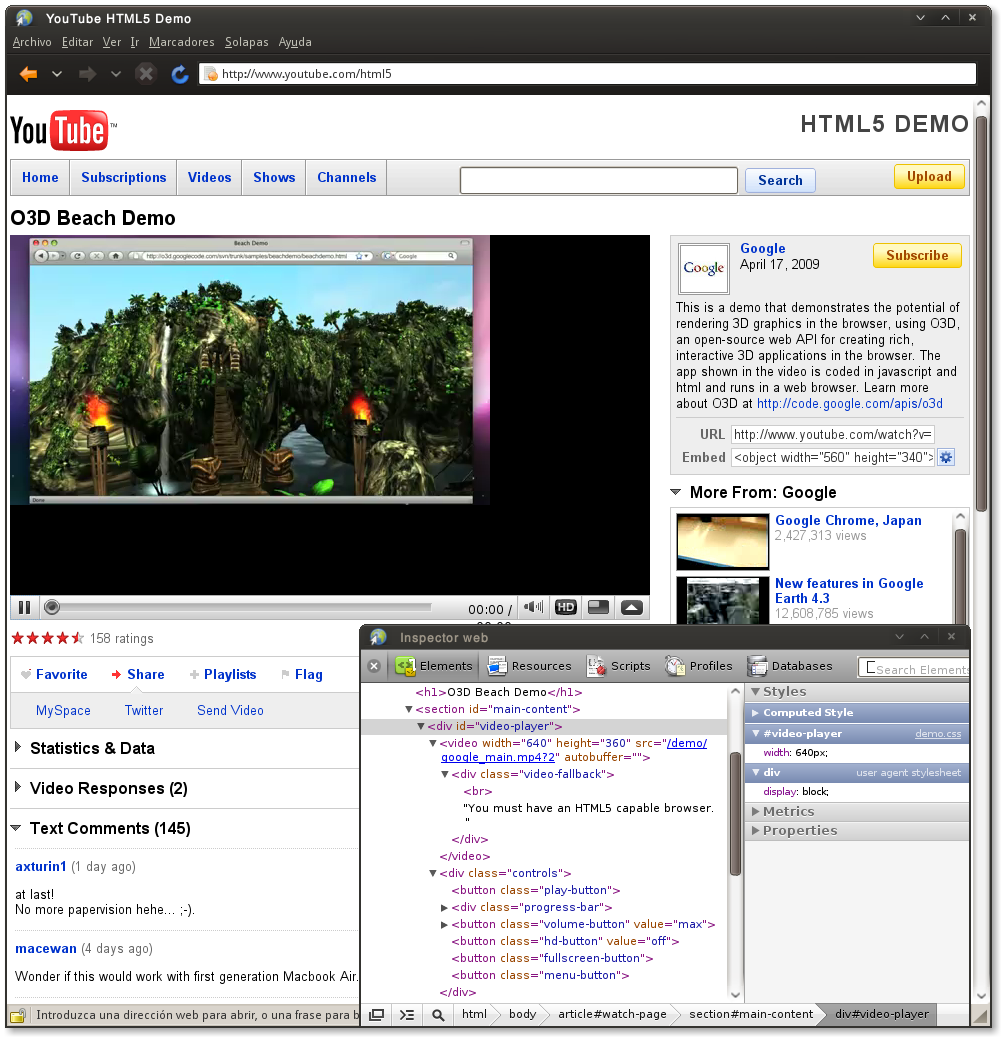1001x1037 pixels.
Task: Collapse the More From: Google section
Action: [x=675, y=492]
